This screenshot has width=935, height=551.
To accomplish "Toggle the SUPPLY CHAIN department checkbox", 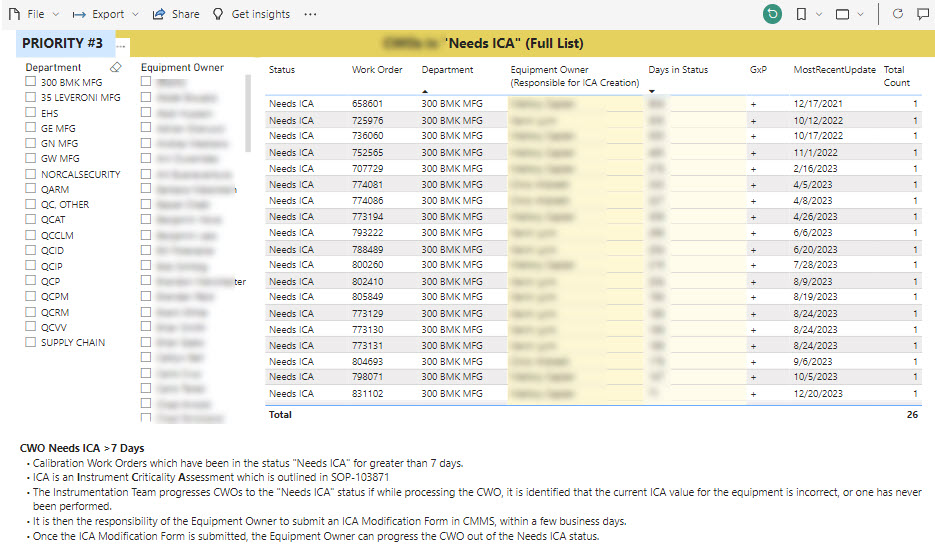I will (x=31, y=342).
